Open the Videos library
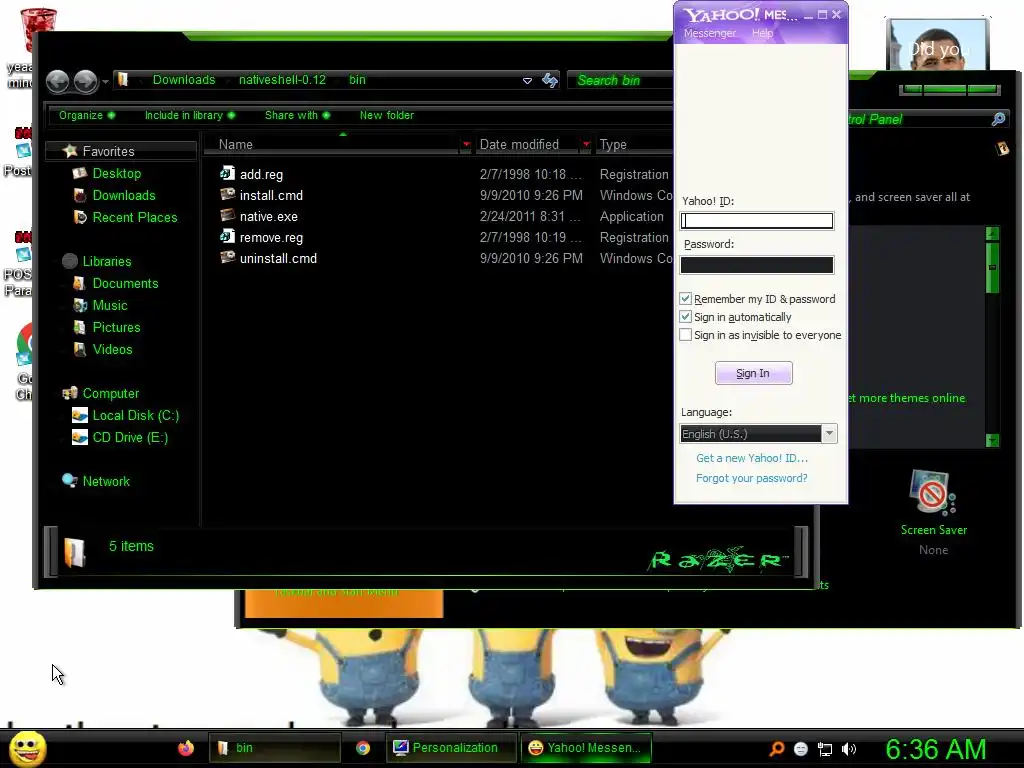Image resolution: width=1024 pixels, height=768 pixels. (x=112, y=349)
